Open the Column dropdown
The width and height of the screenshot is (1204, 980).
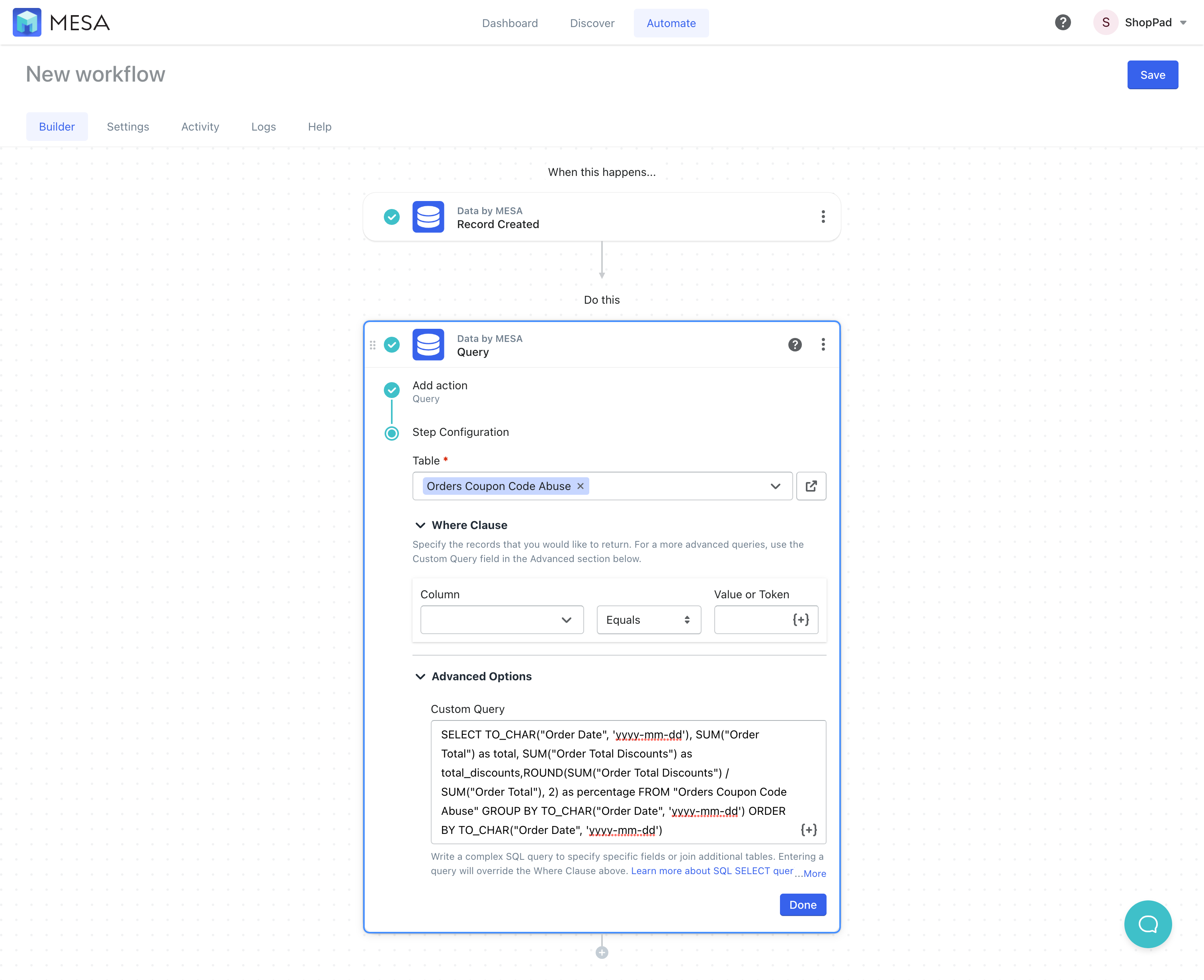pyautogui.click(x=502, y=620)
